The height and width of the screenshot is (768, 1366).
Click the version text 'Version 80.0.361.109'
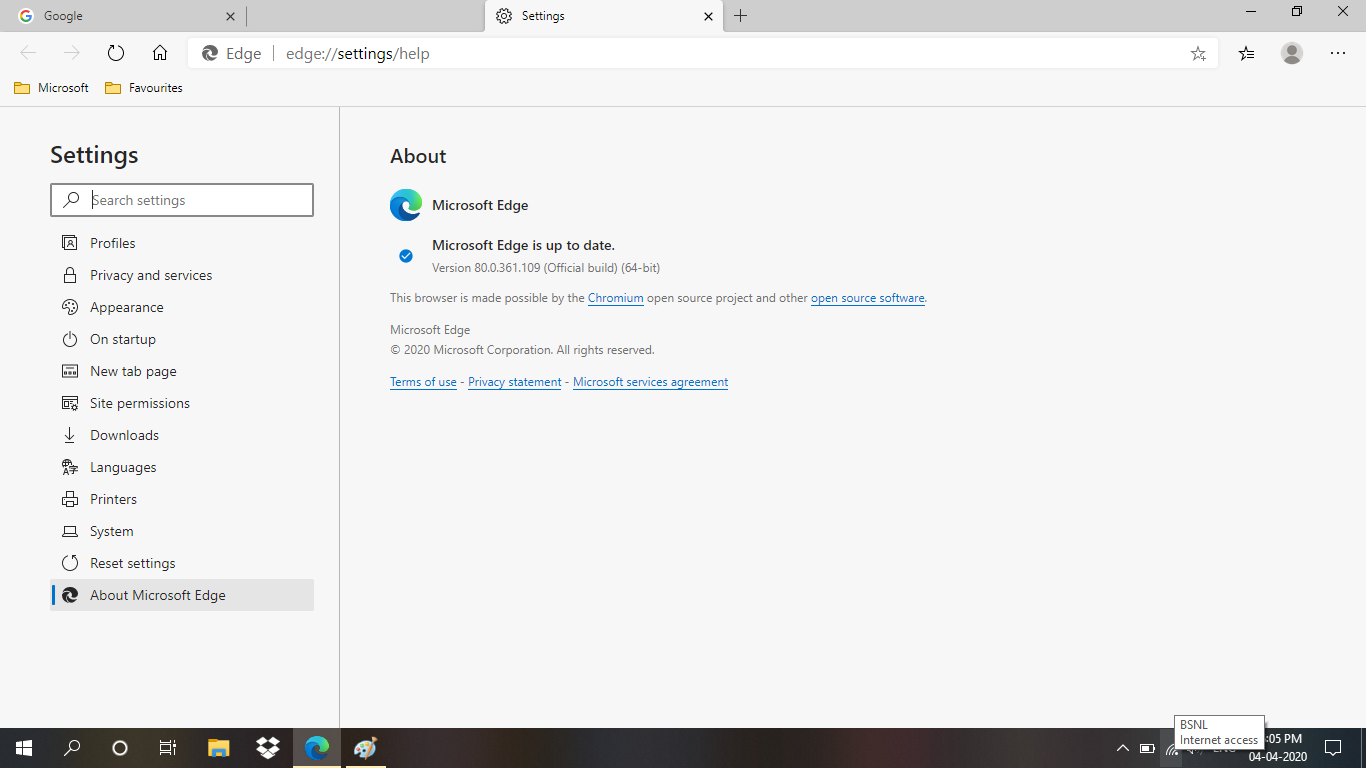[486, 268]
